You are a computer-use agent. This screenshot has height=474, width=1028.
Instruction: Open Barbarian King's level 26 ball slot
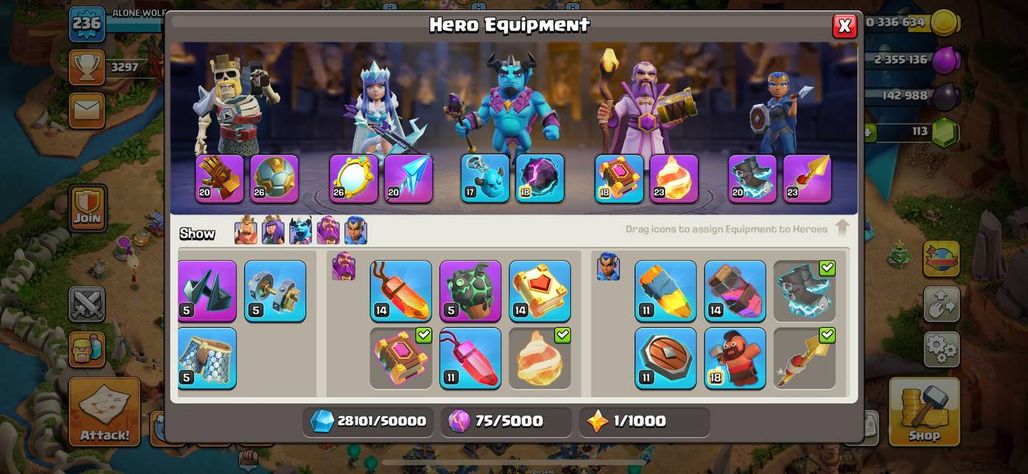pos(274,178)
